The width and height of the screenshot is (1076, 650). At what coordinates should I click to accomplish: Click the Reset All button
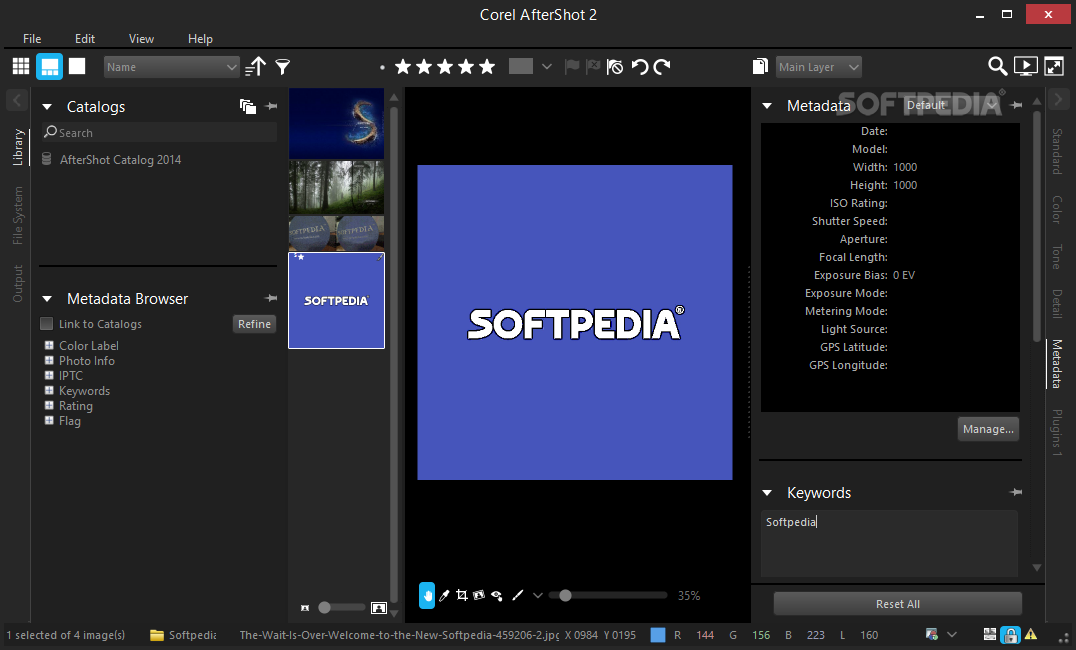click(898, 604)
